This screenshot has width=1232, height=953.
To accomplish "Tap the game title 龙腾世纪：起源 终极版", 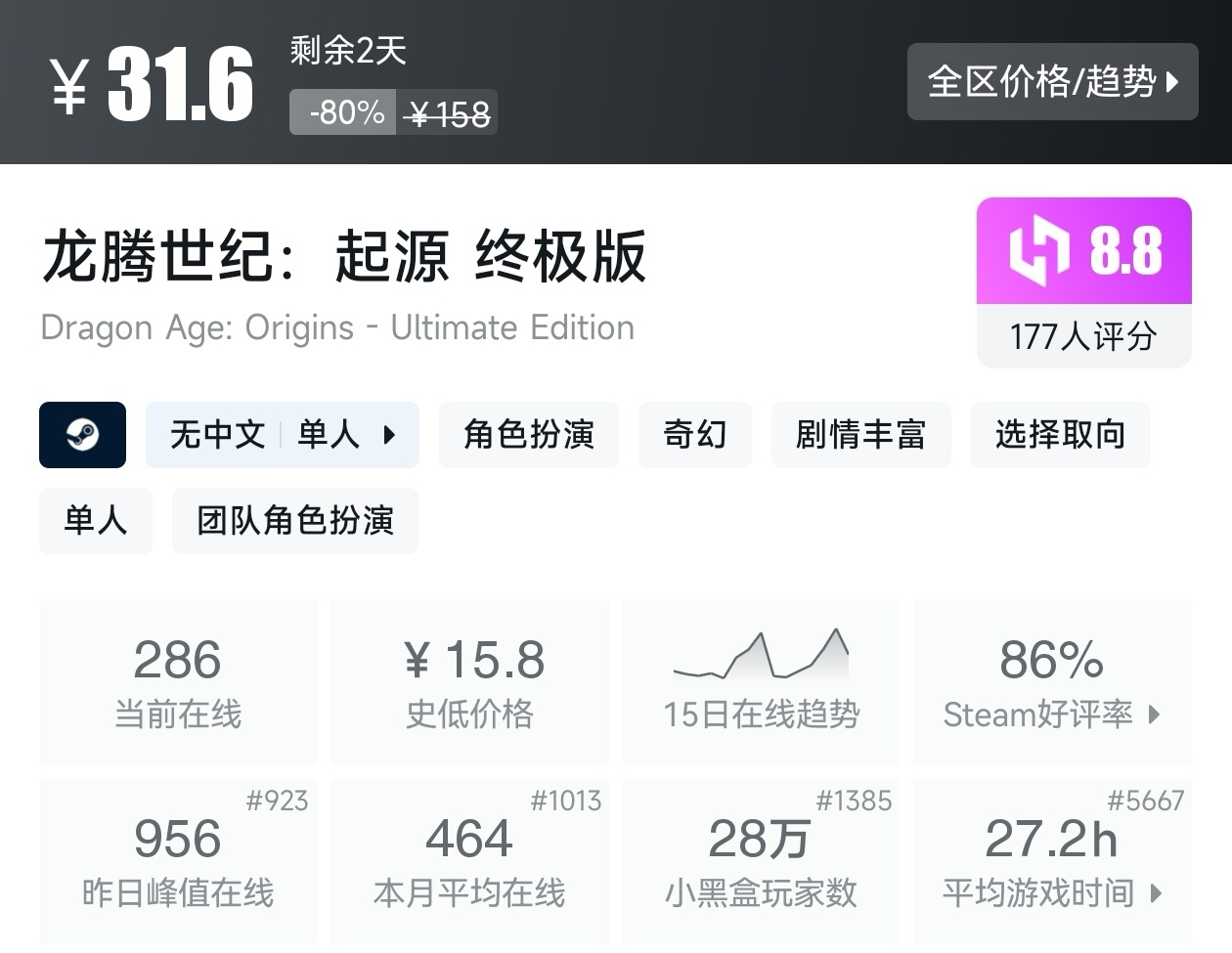I will (x=344, y=257).
